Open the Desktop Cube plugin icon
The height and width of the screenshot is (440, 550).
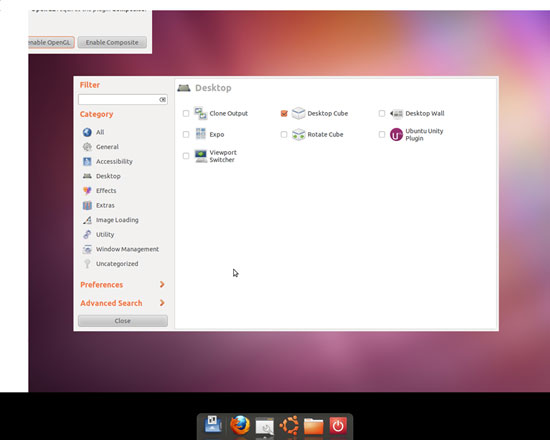[x=298, y=113]
